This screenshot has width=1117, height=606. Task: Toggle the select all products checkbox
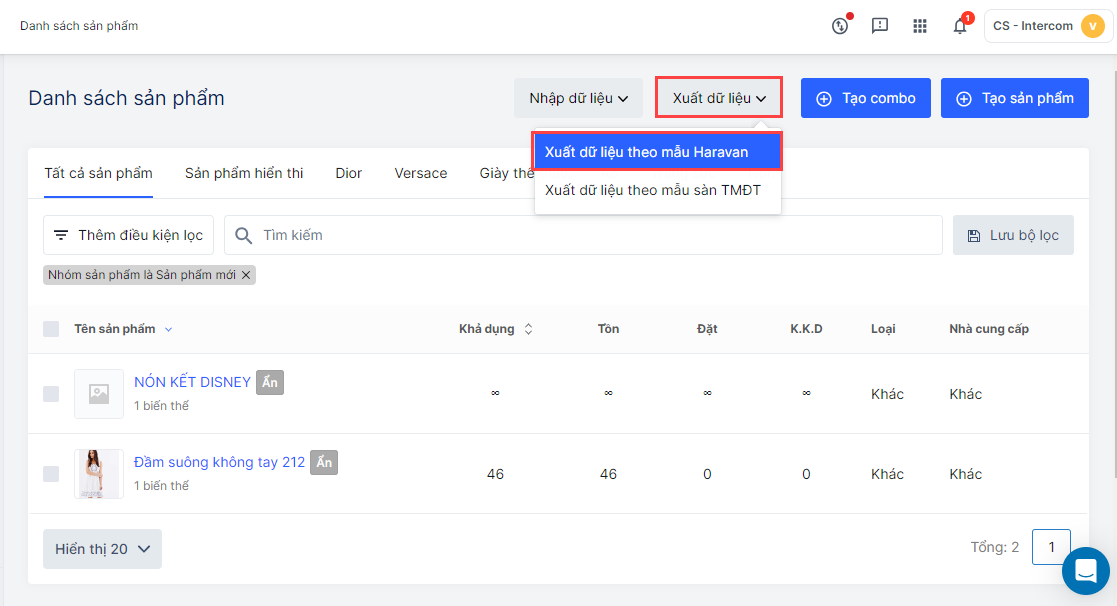pyautogui.click(x=51, y=329)
